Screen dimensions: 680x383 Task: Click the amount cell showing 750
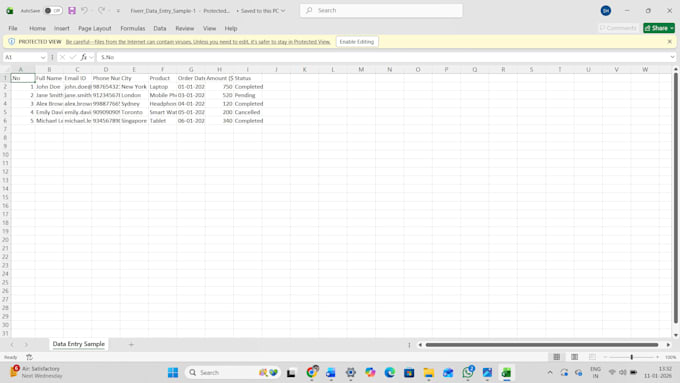[x=219, y=87]
